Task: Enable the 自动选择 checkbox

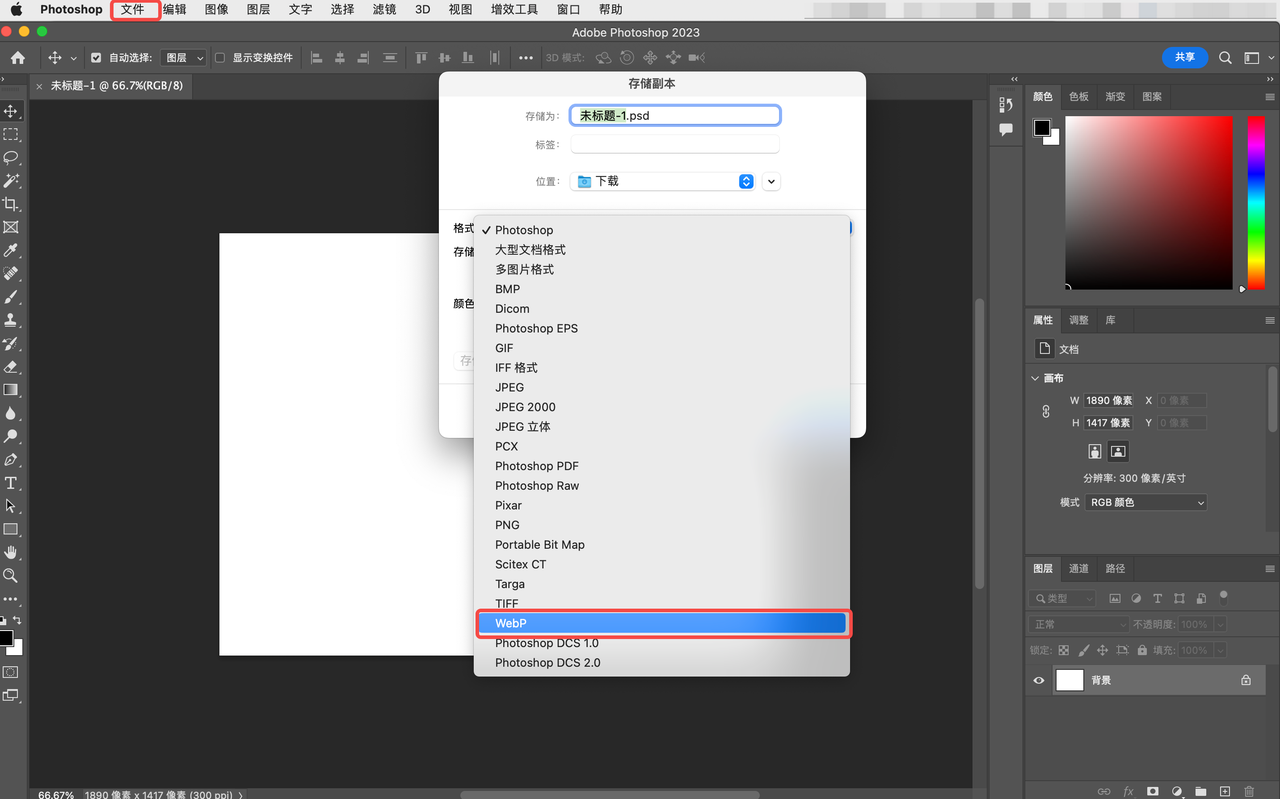Action: tap(94, 57)
